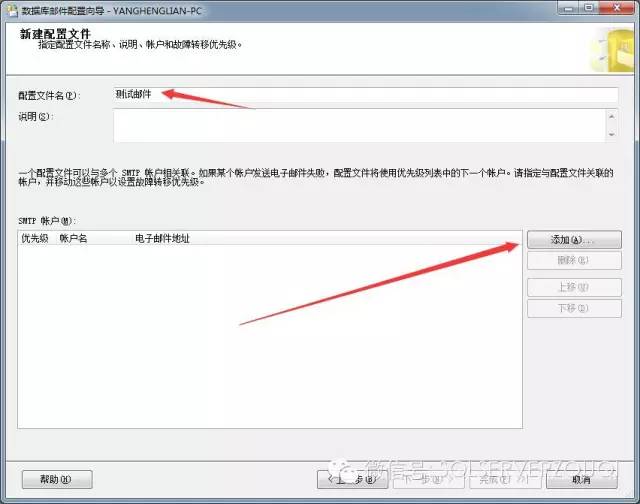Viewport: 640px width, 504px height.
Task: Click the 下一步(N) button
Action: (428, 480)
